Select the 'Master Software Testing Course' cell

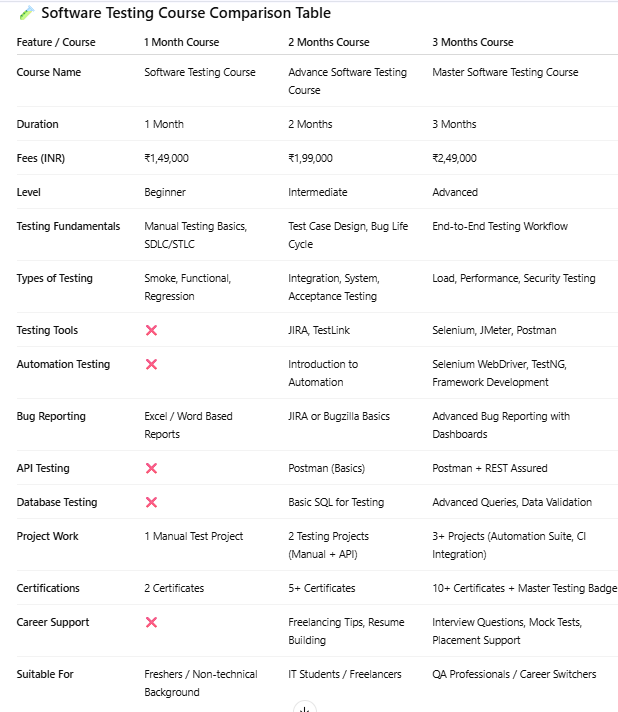[505, 72]
